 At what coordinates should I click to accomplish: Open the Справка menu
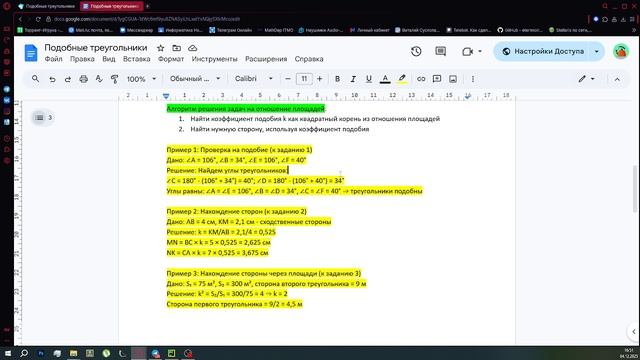point(309,59)
